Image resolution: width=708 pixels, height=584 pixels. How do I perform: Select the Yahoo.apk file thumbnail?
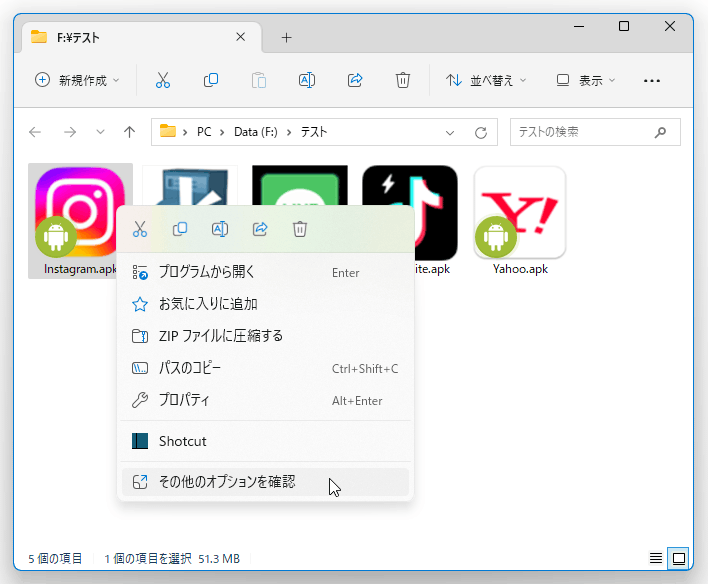tap(520, 212)
